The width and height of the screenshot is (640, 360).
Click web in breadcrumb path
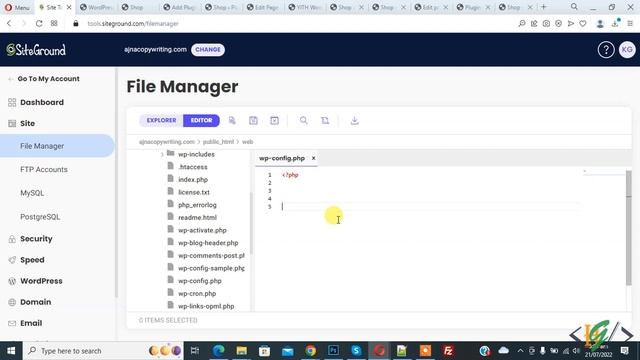(248, 142)
